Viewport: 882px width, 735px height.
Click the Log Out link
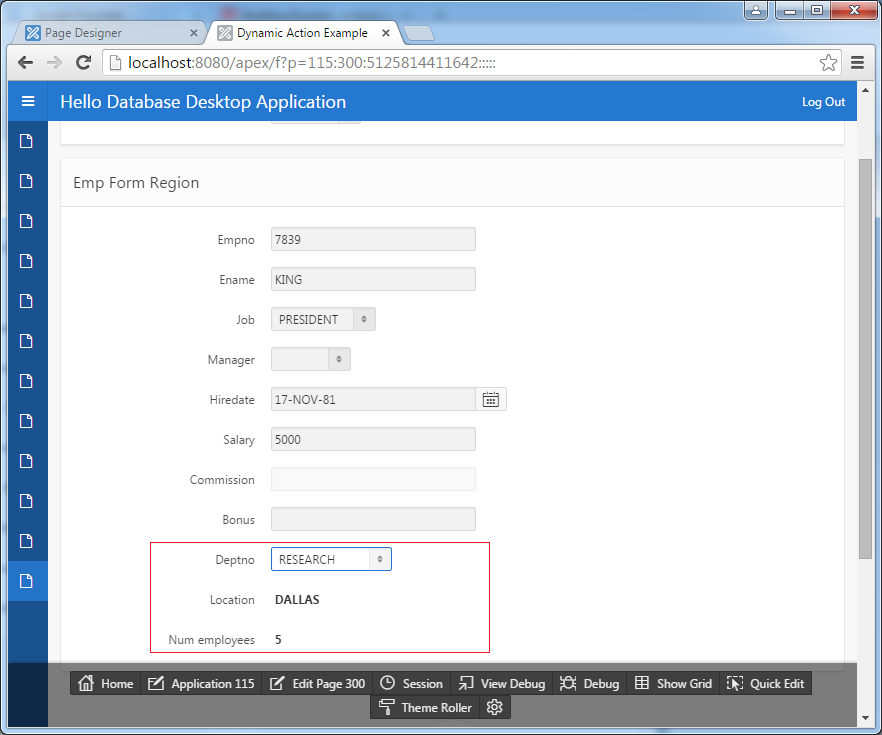click(823, 102)
